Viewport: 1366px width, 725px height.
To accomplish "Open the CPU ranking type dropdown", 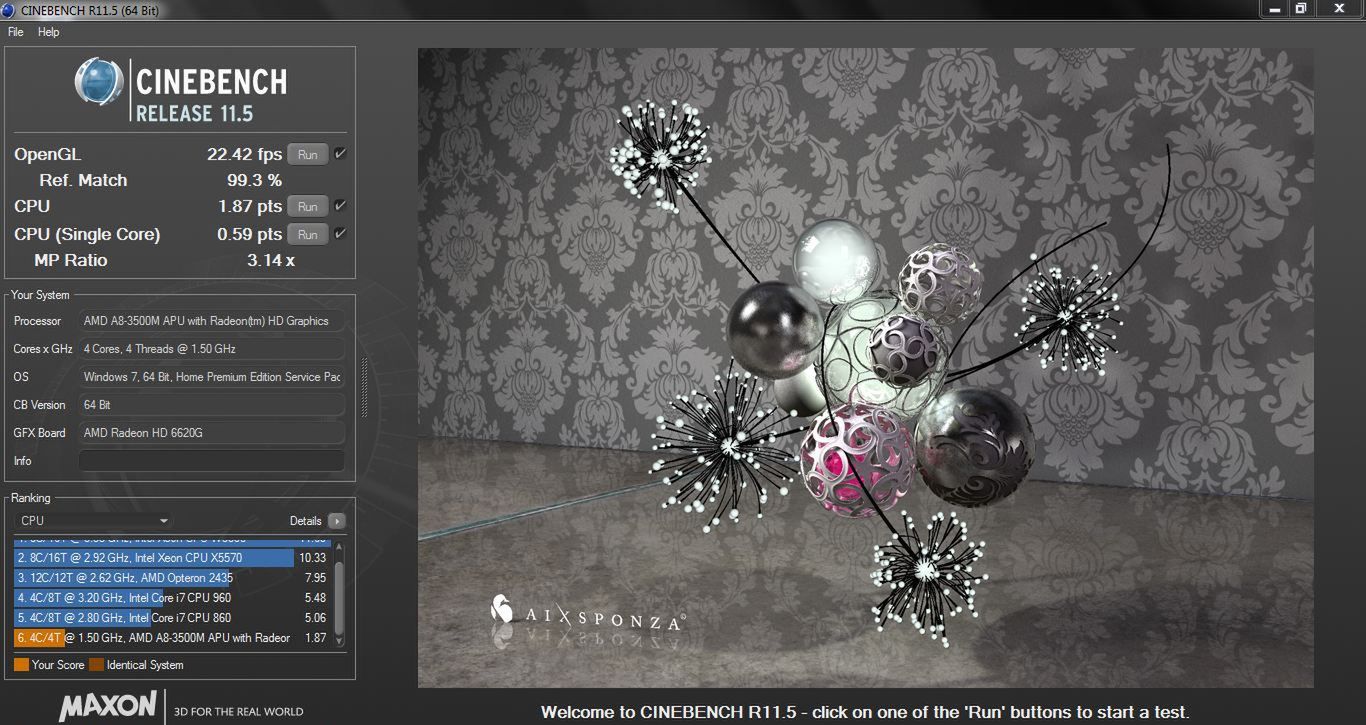I will [x=94, y=521].
